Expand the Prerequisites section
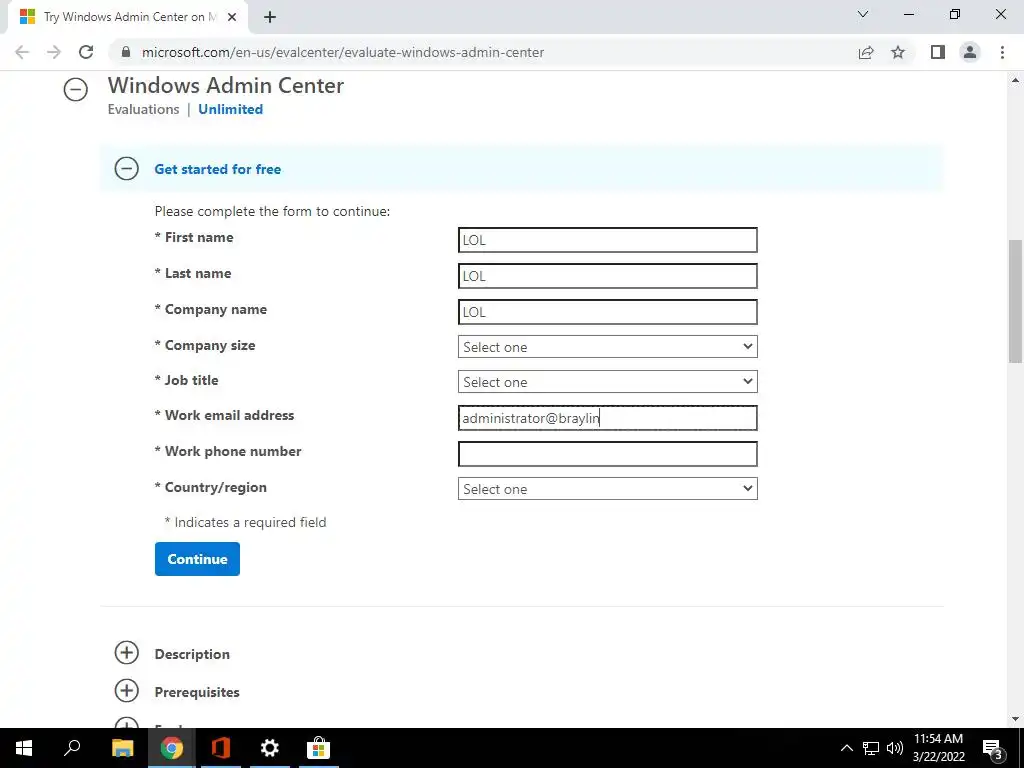This screenshot has height=768, width=1024. 127,690
